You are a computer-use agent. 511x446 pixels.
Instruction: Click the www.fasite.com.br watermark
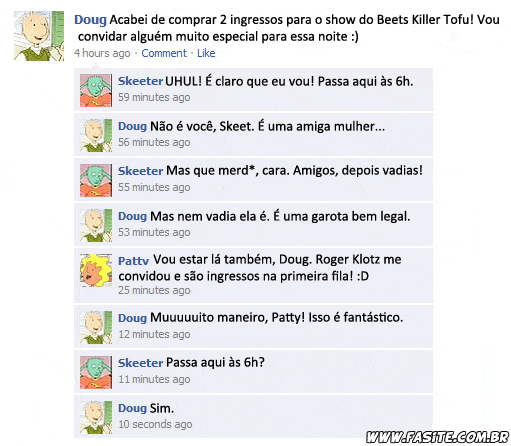(437, 437)
